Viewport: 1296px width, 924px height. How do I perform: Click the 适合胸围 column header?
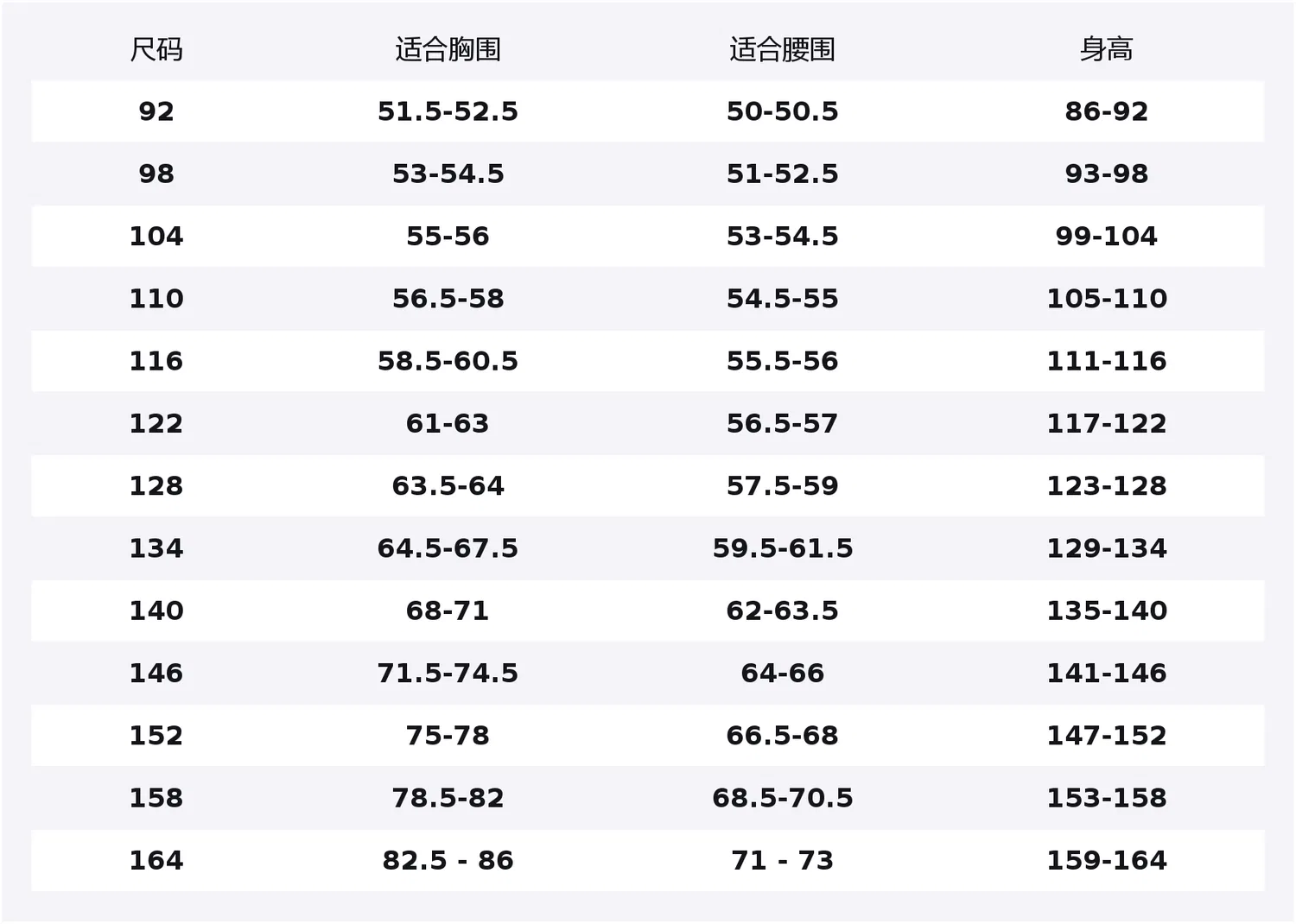point(448,49)
